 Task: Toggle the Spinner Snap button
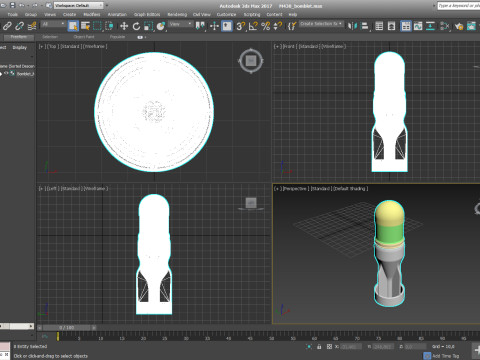point(277,26)
